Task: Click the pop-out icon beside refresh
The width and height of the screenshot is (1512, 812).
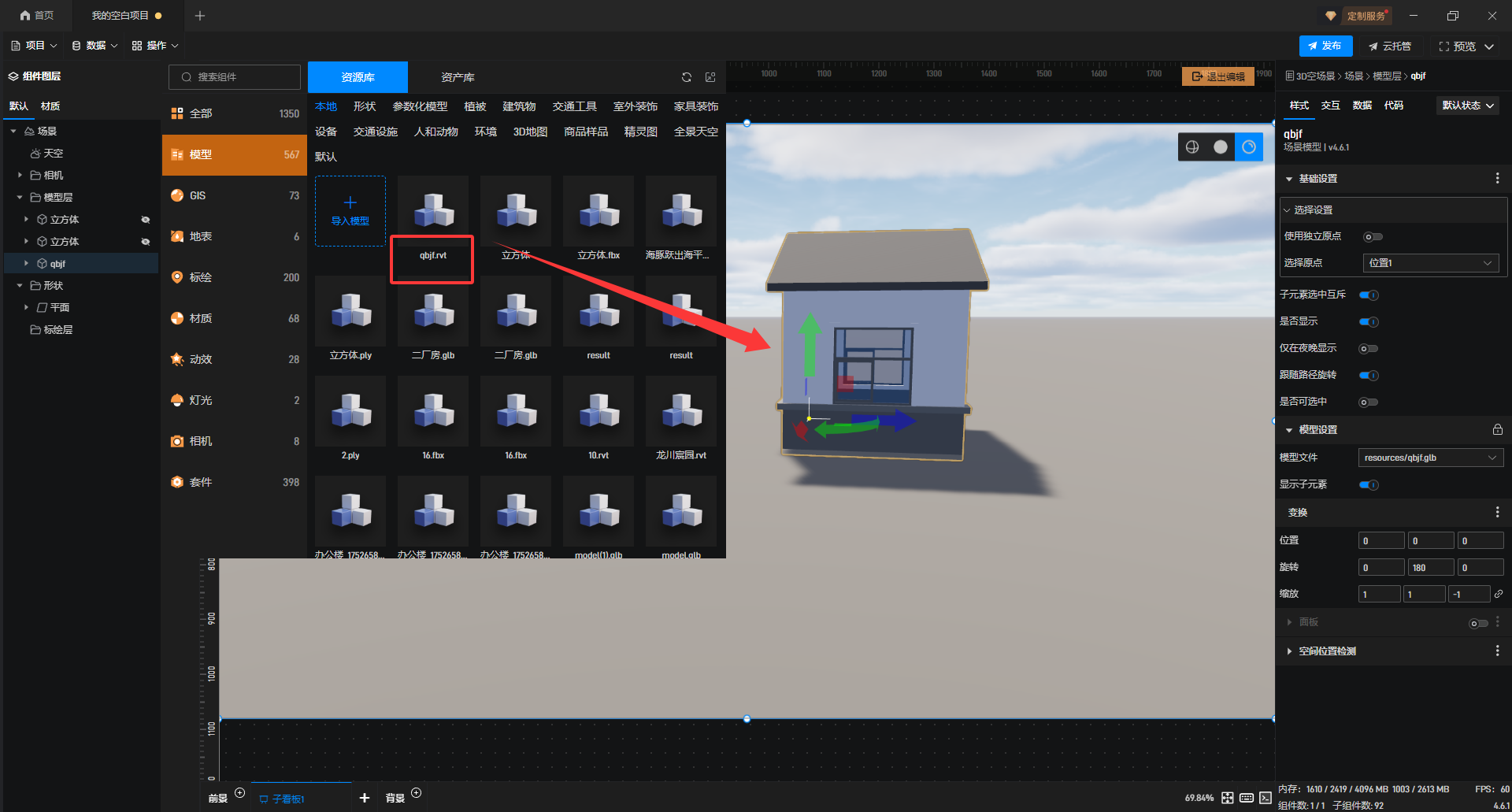Action: click(x=710, y=77)
